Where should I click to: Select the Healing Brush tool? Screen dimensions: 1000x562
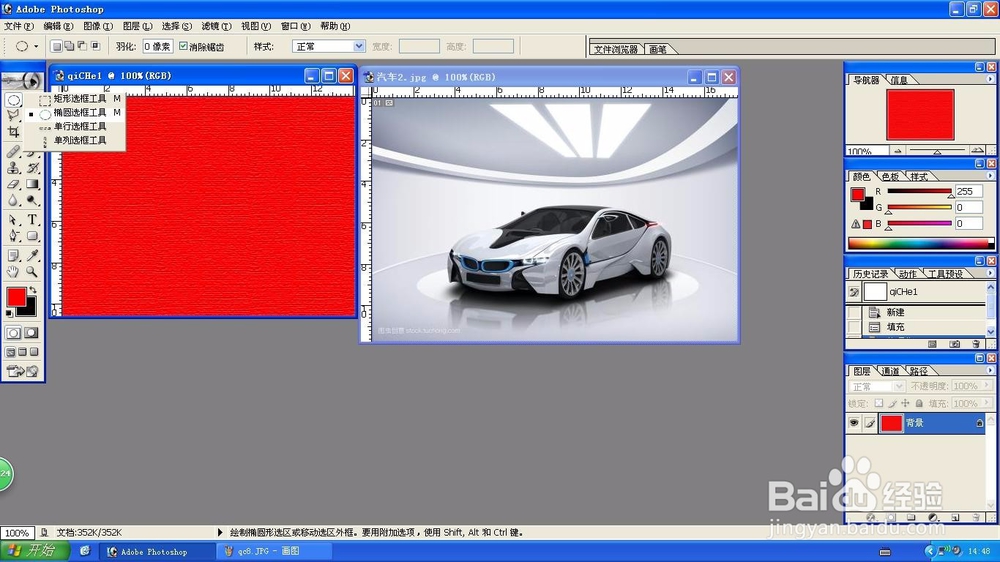click(13, 152)
